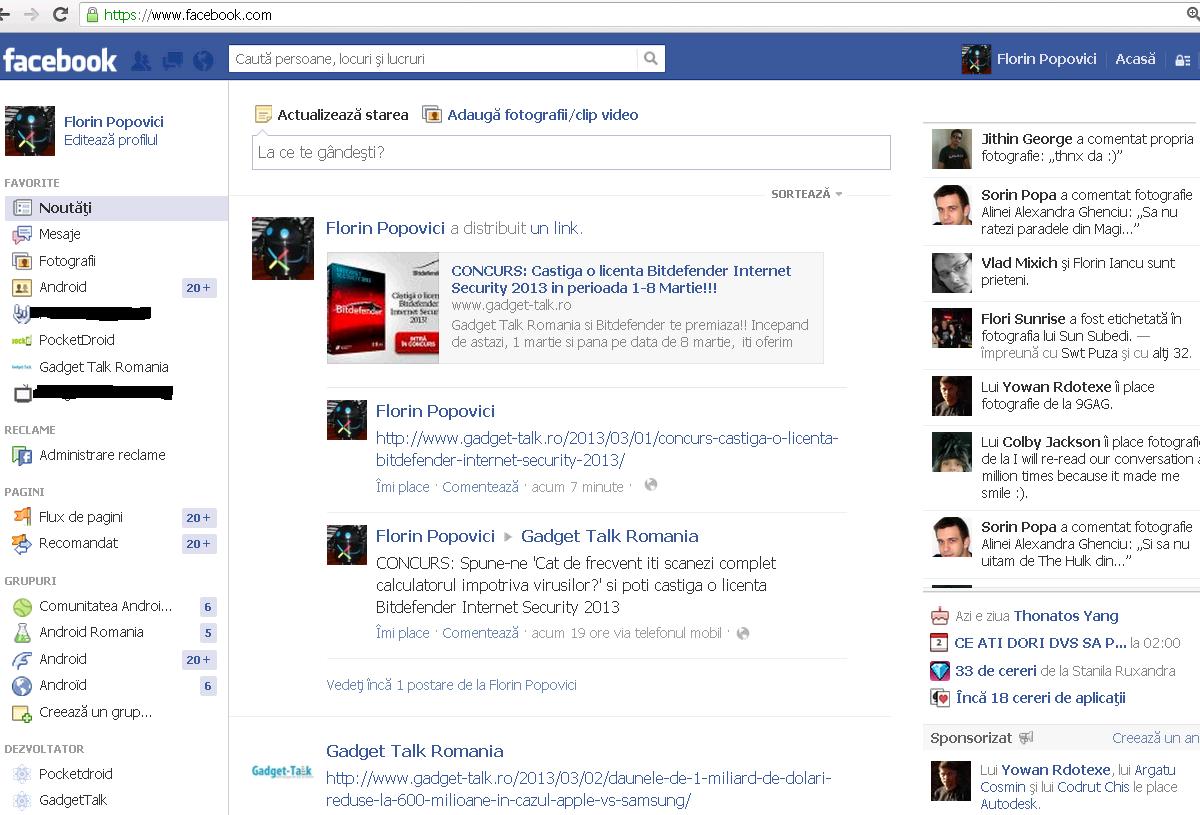Image resolution: width=1200 pixels, height=815 pixels.
Task: Click the acum 7 minute timestamp
Action: click(578, 487)
